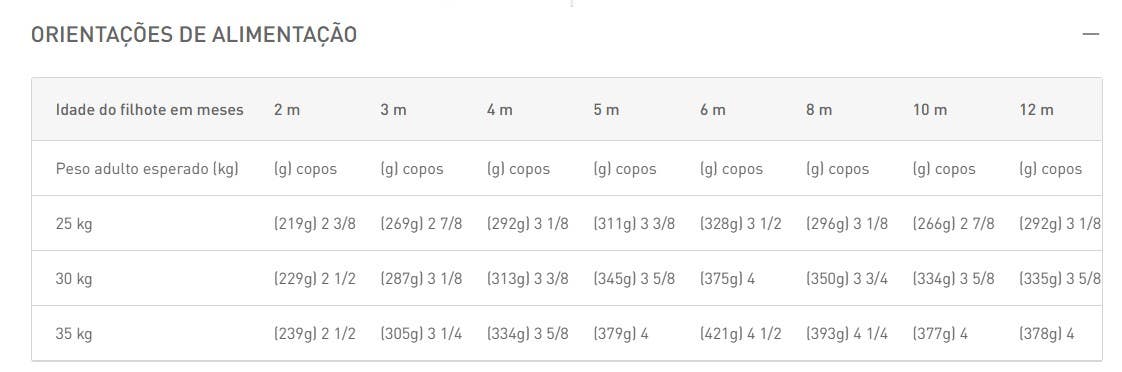Select the 35 kg row label
This screenshot has height=372, width=1122.
click(74, 335)
